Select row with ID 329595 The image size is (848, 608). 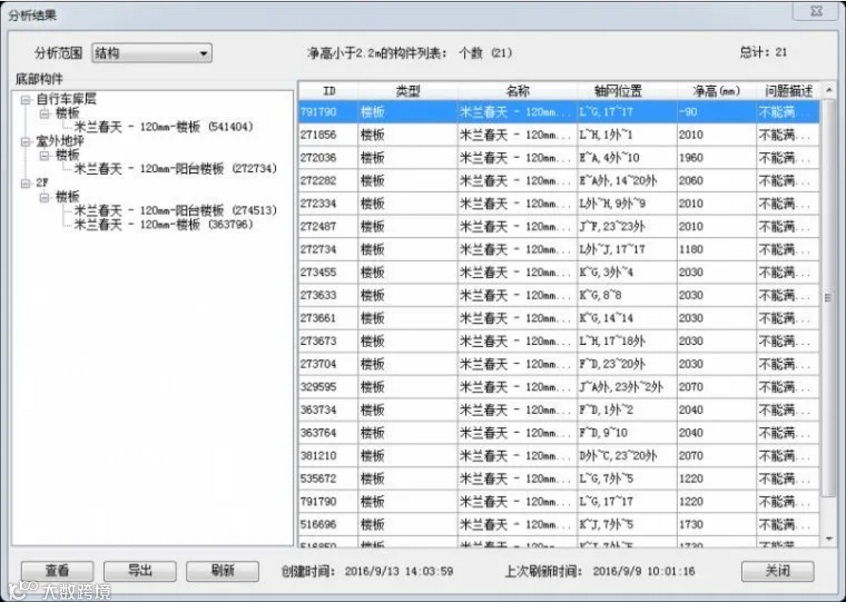pyautogui.click(x=559, y=387)
